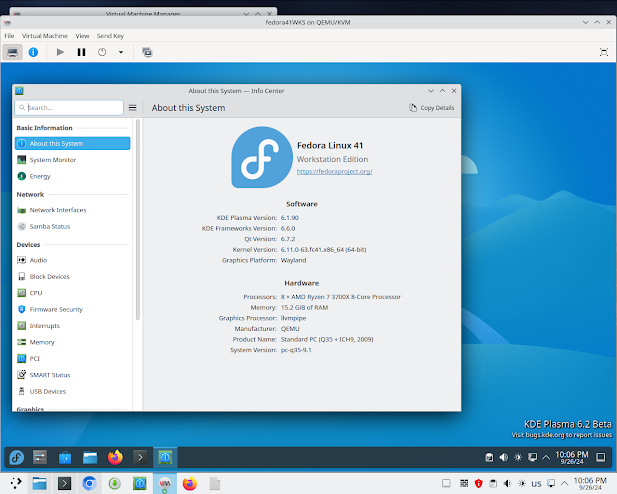Open guest clipboard tray icon

point(489,457)
